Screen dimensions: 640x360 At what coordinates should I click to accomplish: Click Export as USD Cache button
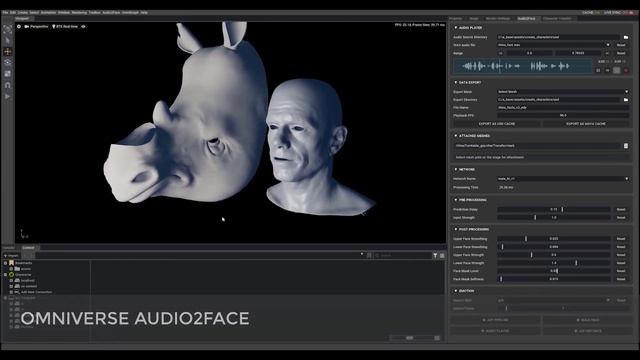click(x=497, y=124)
